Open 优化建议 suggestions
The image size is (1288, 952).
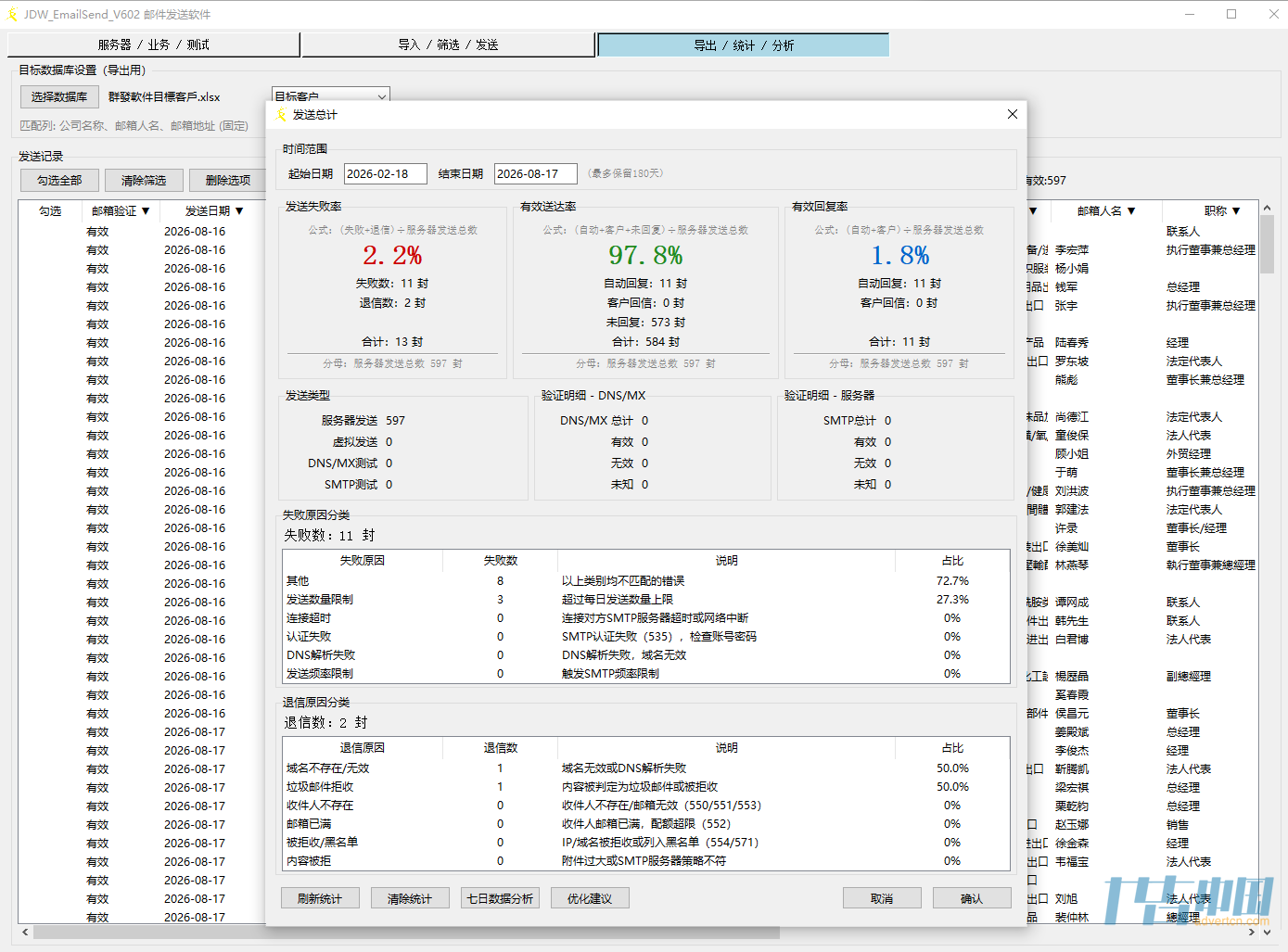click(x=590, y=898)
